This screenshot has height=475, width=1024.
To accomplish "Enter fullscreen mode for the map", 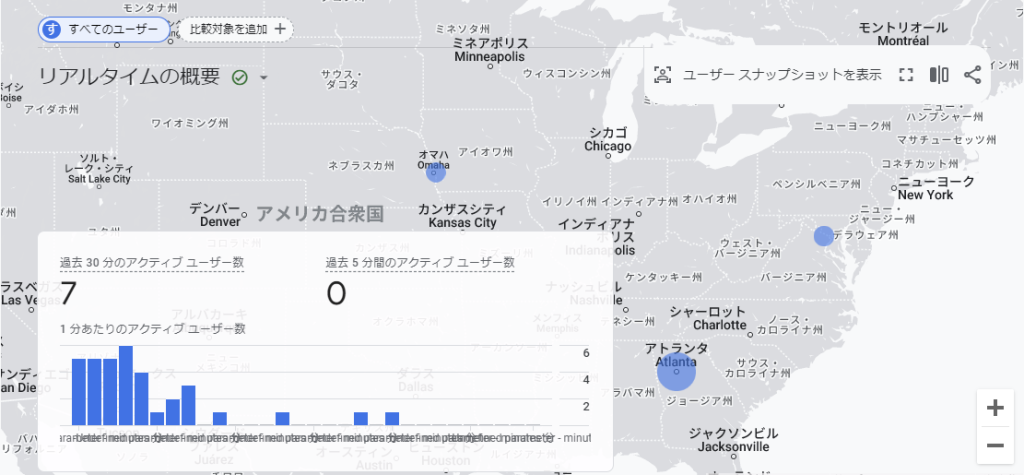I will point(906,75).
